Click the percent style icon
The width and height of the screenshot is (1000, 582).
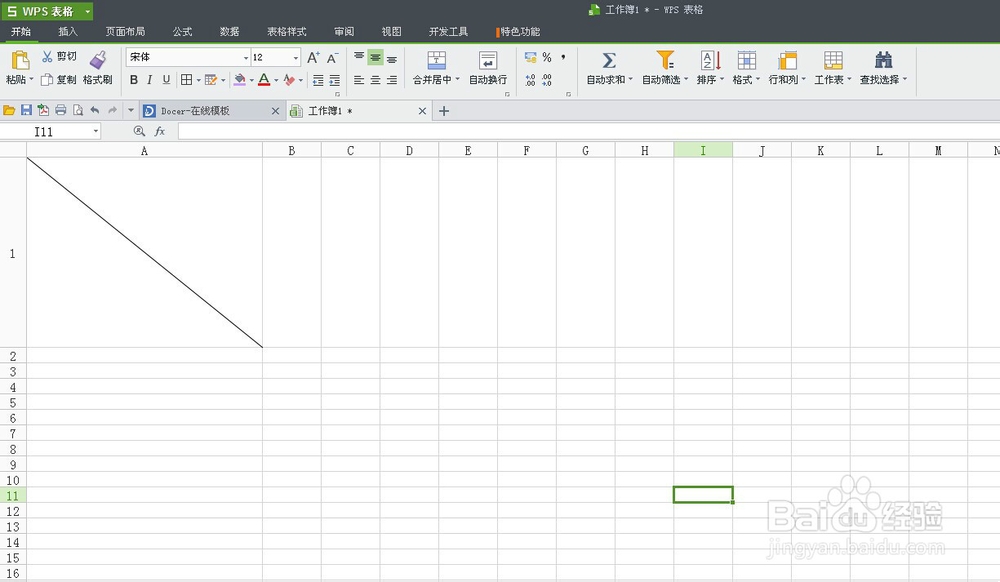click(x=547, y=57)
